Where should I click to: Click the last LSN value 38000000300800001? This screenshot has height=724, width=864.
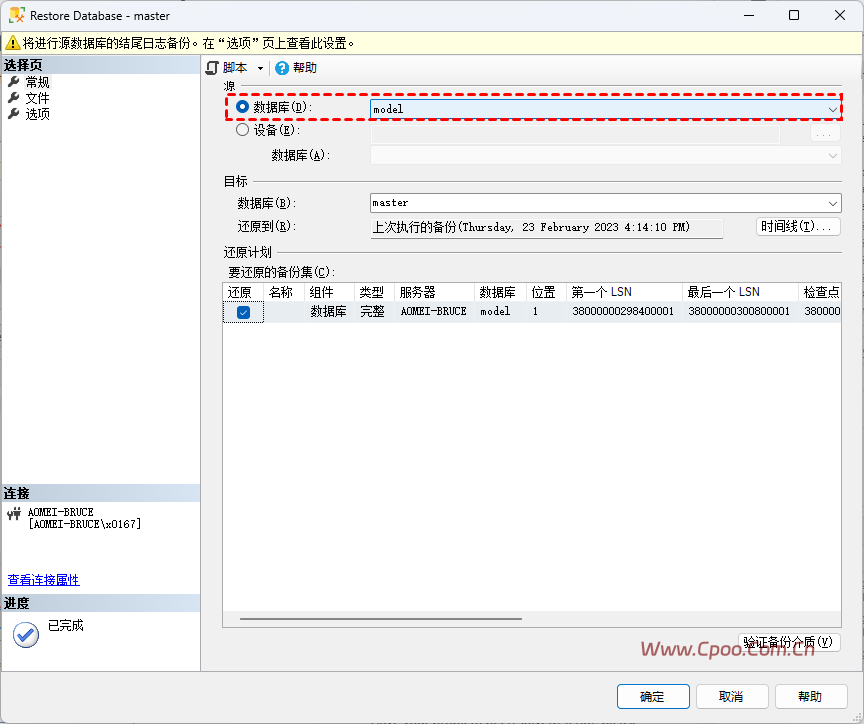point(739,311)
